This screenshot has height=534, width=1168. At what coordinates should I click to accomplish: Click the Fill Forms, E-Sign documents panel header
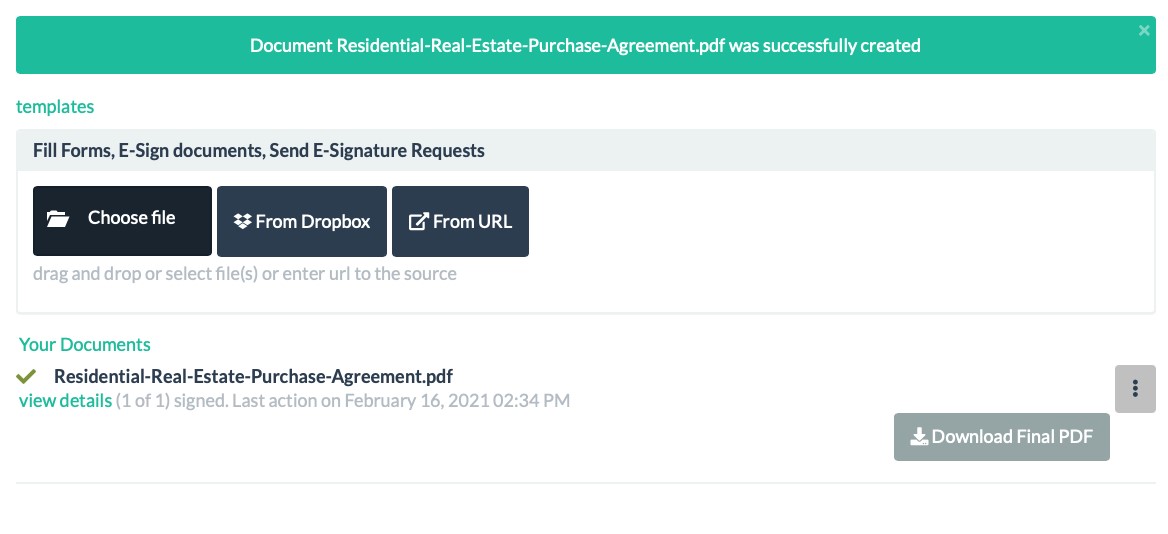coord(585,150)
